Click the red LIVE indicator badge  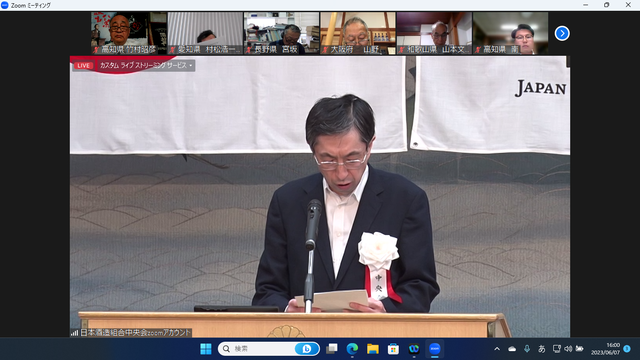[x=83, y=65]
